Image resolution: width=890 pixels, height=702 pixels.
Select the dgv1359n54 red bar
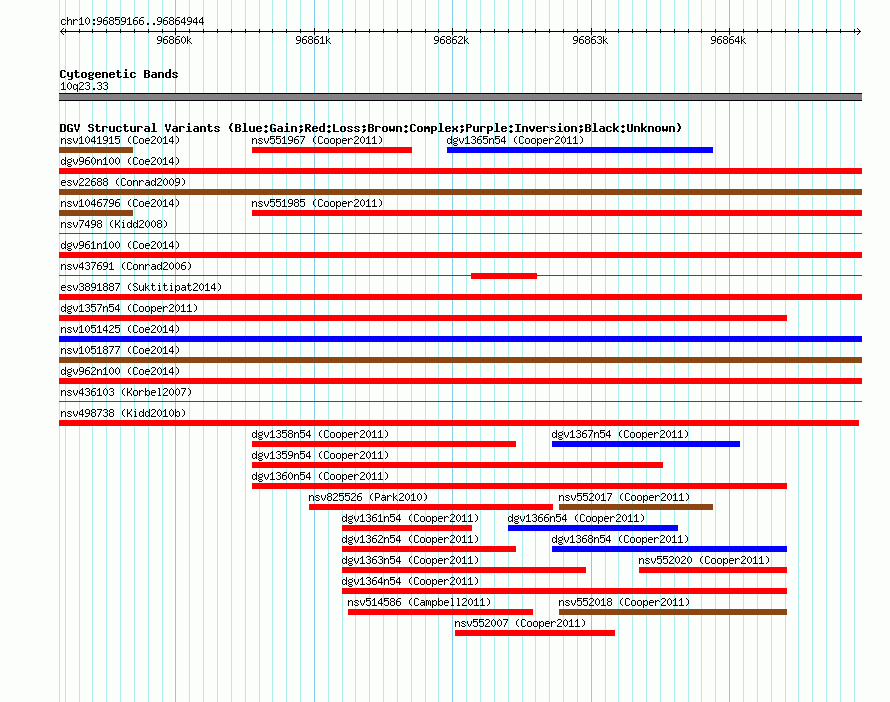pyautogui.click(x=457, y=465)
